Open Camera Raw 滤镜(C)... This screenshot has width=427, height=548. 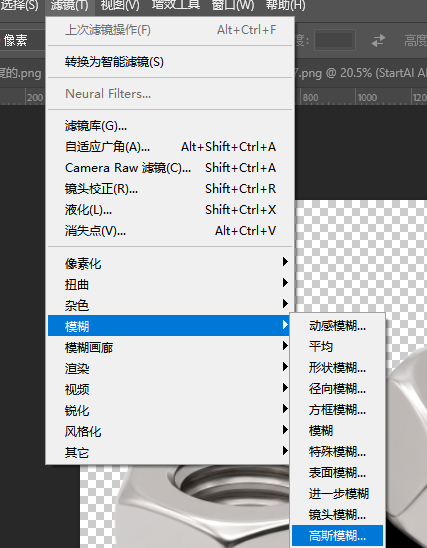tap(170, 168)
